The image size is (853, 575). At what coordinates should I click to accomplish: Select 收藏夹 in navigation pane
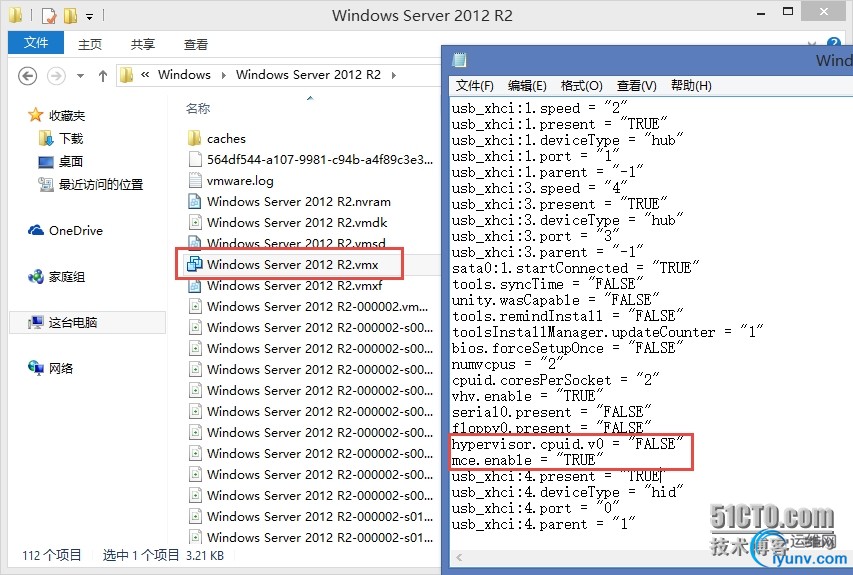(66, 115)
